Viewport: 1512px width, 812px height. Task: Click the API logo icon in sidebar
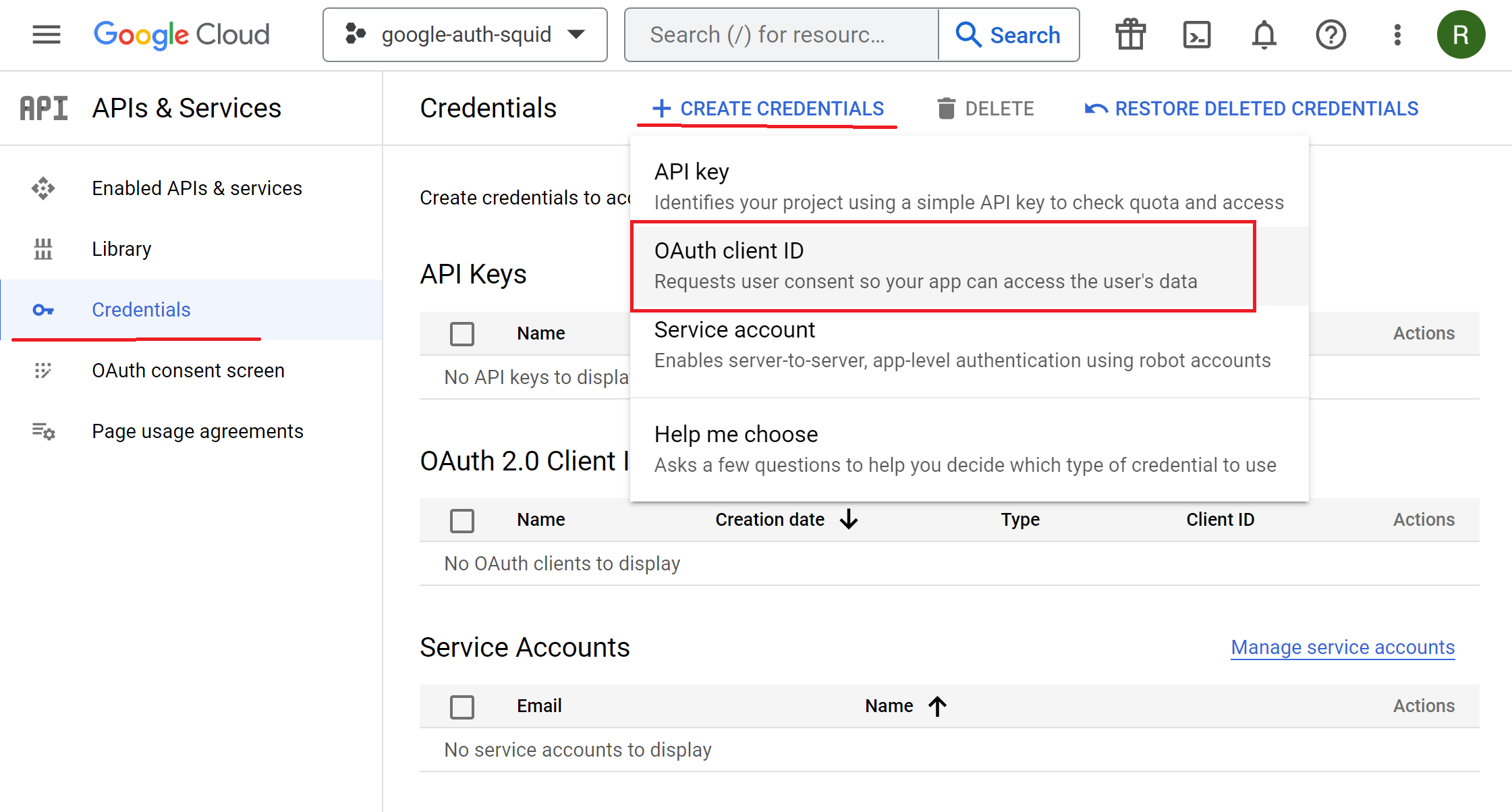pyautogui.click(x=43, y=108)
